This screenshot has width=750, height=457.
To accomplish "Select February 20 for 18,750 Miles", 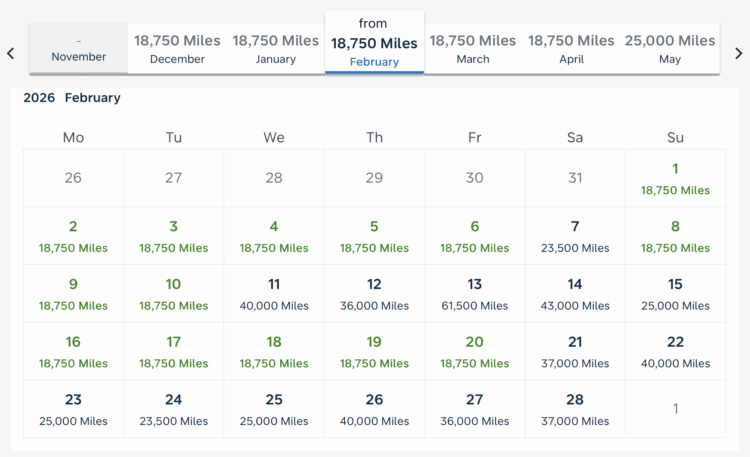I will (474, 352).
